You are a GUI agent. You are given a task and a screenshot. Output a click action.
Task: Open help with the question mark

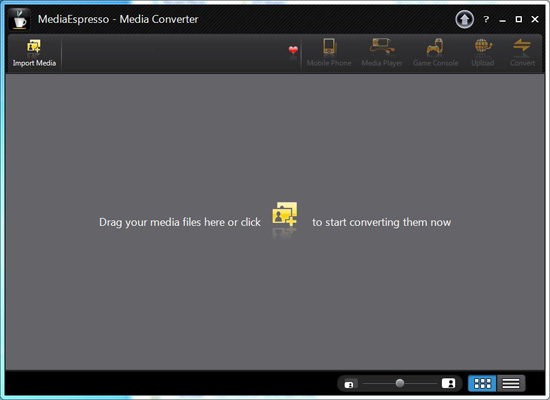pyautogui.click(x=486, y=20)
